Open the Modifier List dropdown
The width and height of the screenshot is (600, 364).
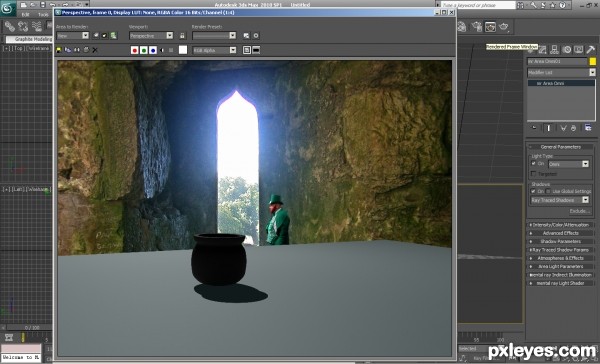(561, 72)
